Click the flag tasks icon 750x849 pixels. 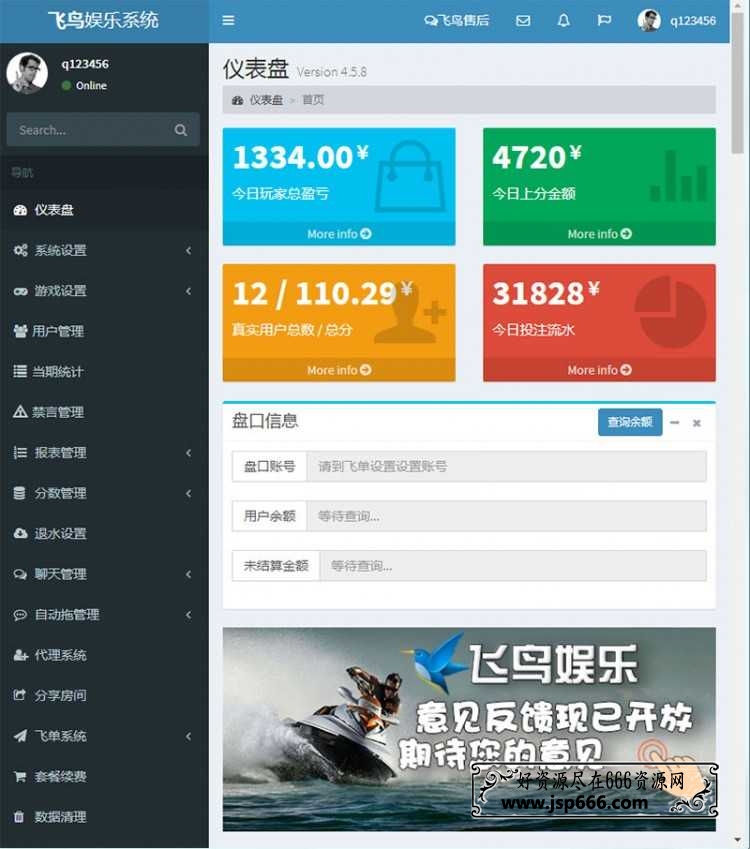tap(604, 20)
